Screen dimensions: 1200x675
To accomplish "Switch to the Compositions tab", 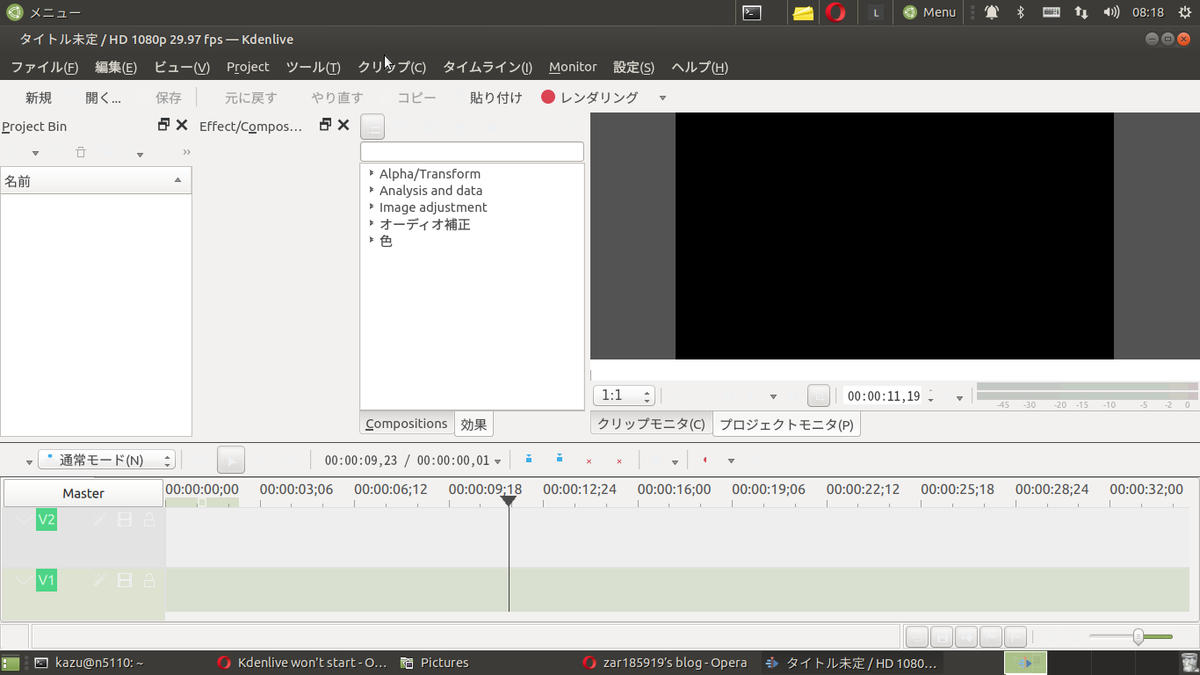I will pos(406,424).
